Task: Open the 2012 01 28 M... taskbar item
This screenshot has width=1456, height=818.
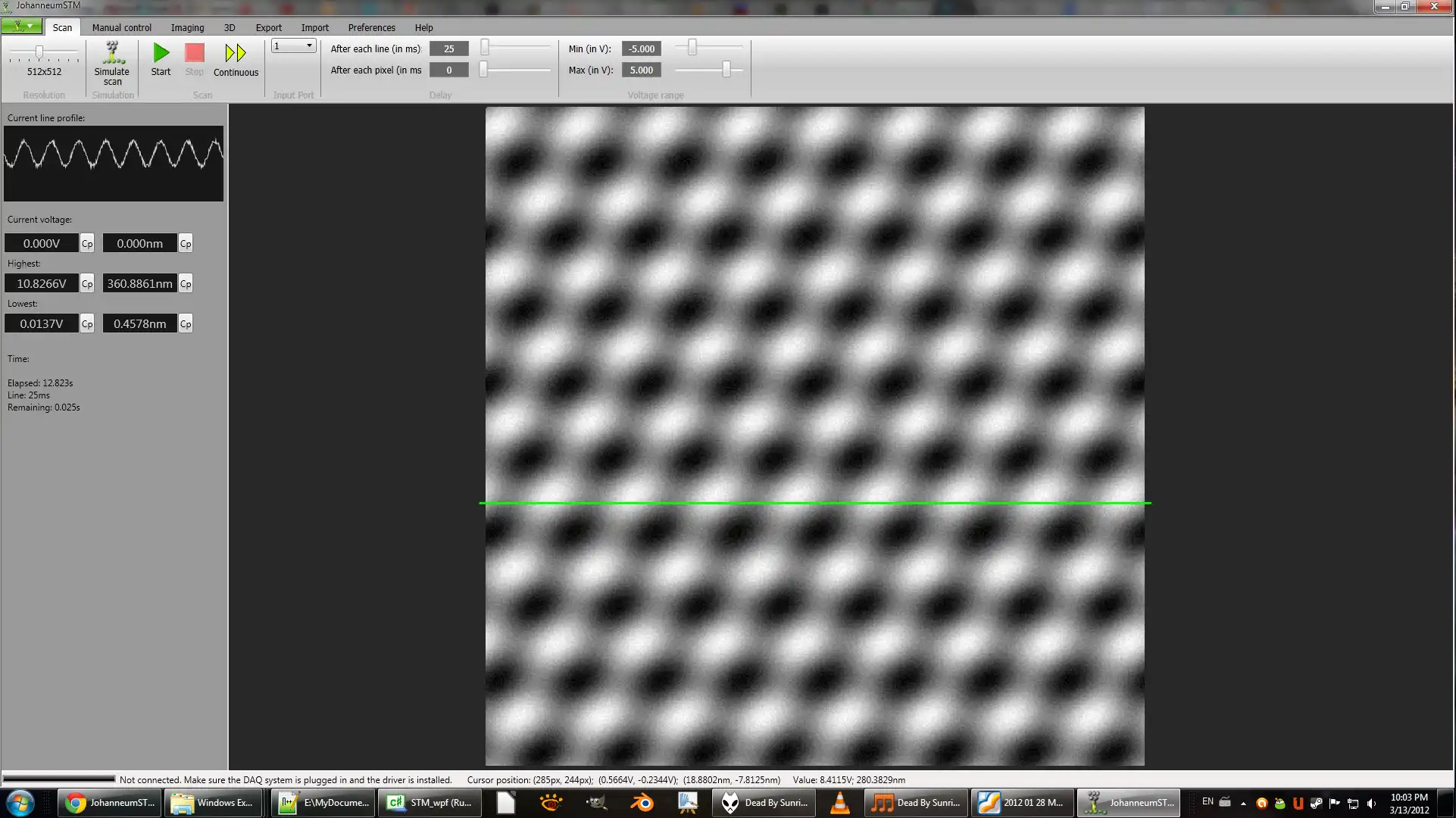Action: coord(1023,803)
